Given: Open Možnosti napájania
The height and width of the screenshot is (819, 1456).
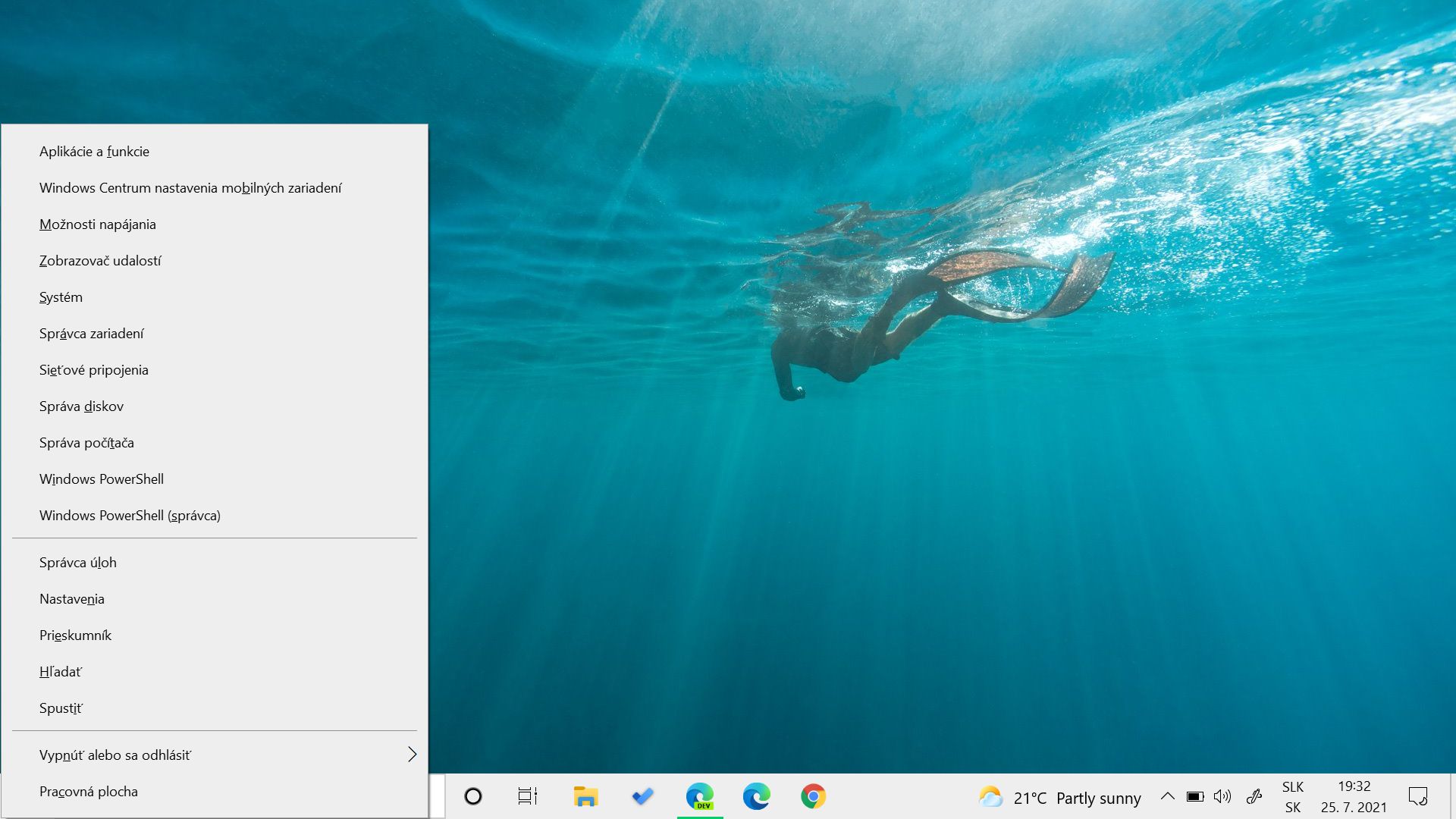Looking at the screenshot, I should click(215, 224).
